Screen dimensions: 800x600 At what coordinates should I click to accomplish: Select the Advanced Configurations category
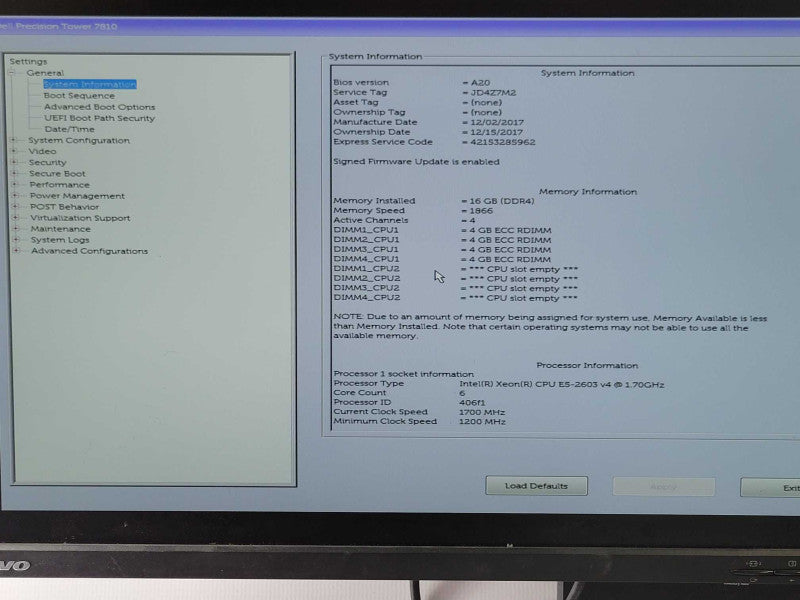pyautogui.click(x=89, y=251)
